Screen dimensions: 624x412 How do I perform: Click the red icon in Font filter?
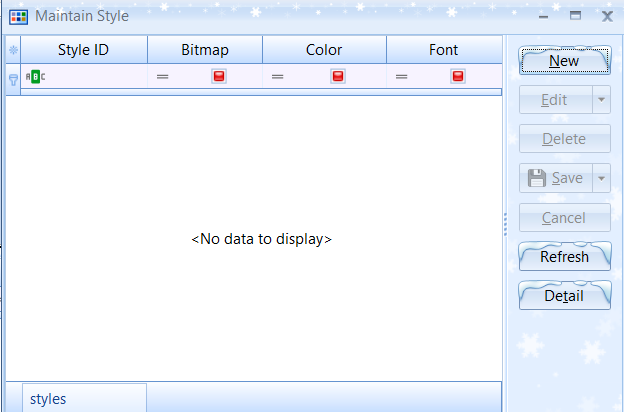point(458,77)
